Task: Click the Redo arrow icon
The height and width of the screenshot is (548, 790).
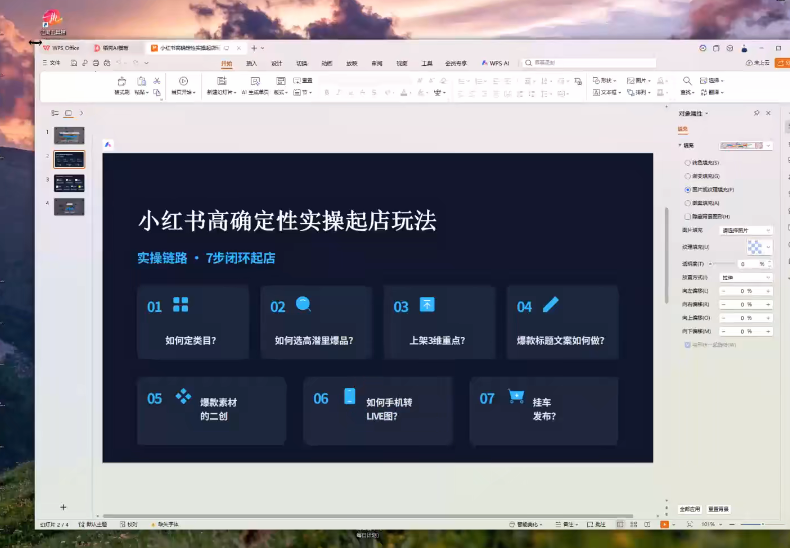Action: click(136, 63)
